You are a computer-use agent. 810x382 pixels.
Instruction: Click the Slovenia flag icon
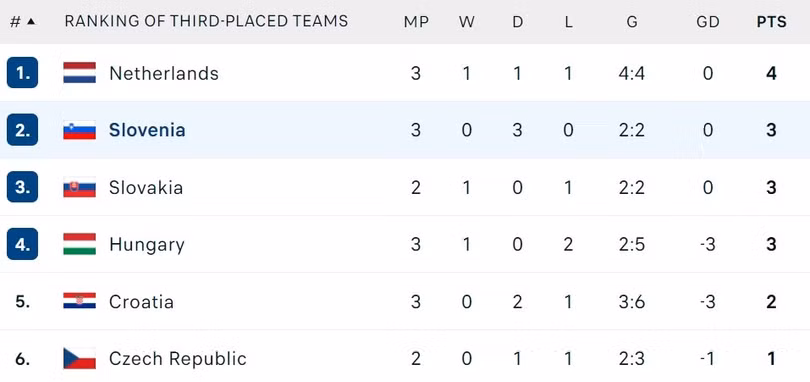click(x=80, y=130)
